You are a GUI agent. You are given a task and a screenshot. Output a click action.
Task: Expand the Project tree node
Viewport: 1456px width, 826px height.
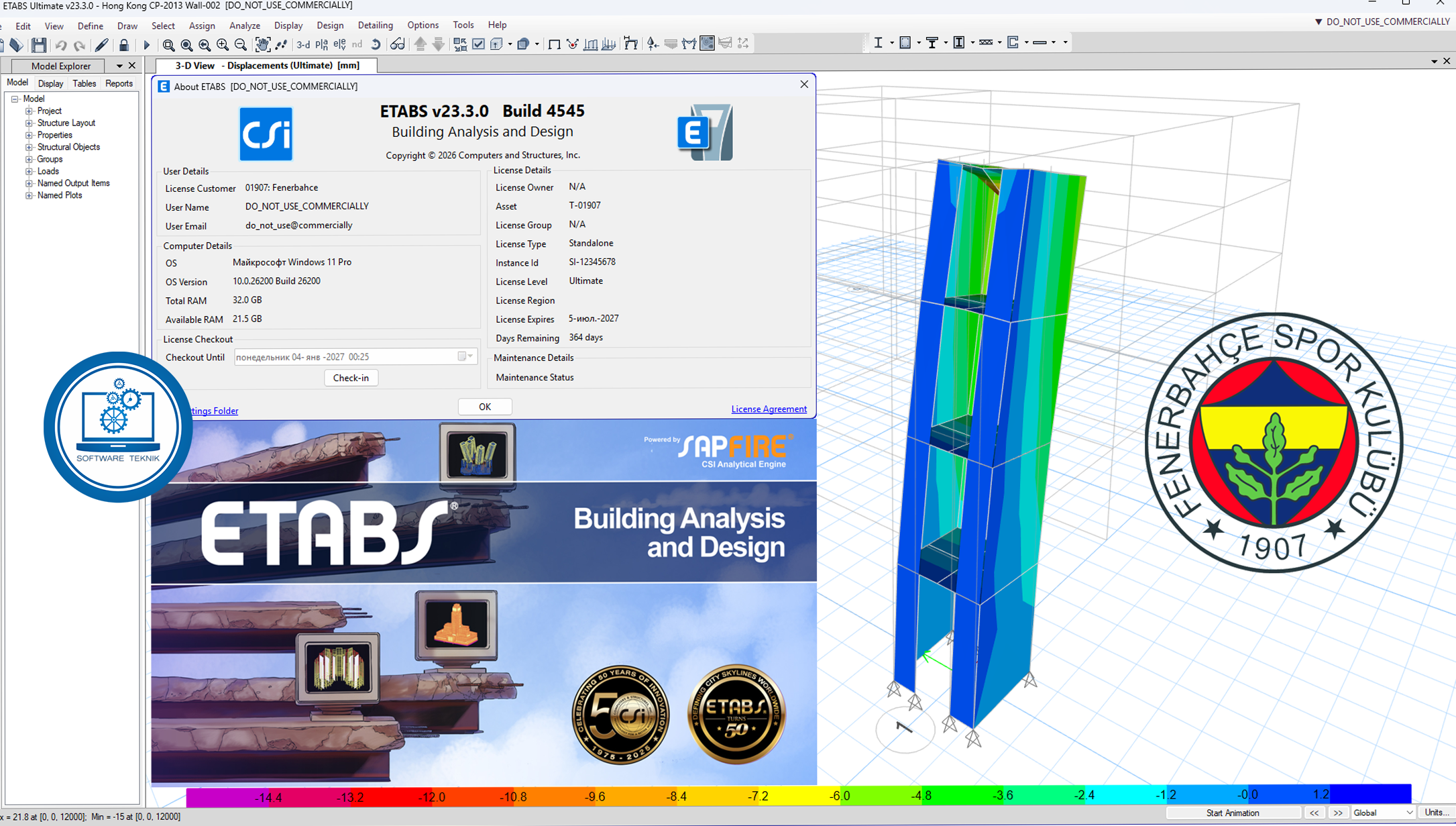[x=29, y=111]
